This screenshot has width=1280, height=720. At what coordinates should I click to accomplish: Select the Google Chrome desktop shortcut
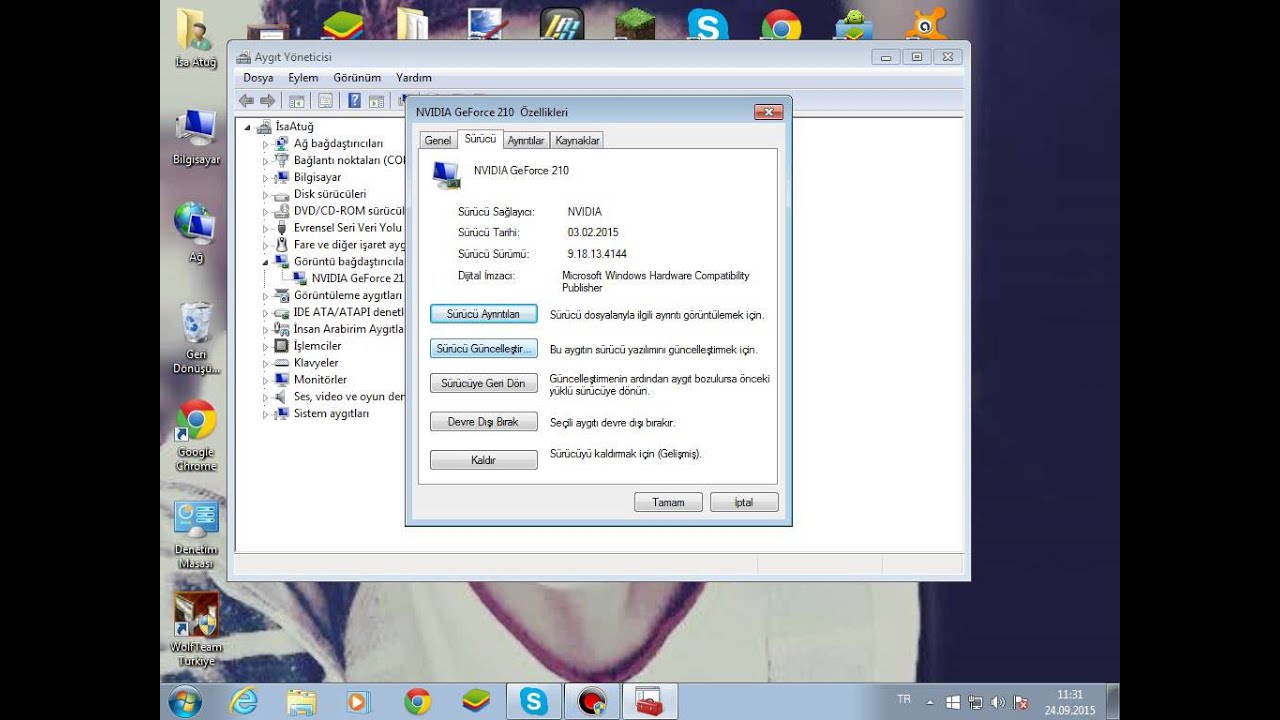coord(196,436)
